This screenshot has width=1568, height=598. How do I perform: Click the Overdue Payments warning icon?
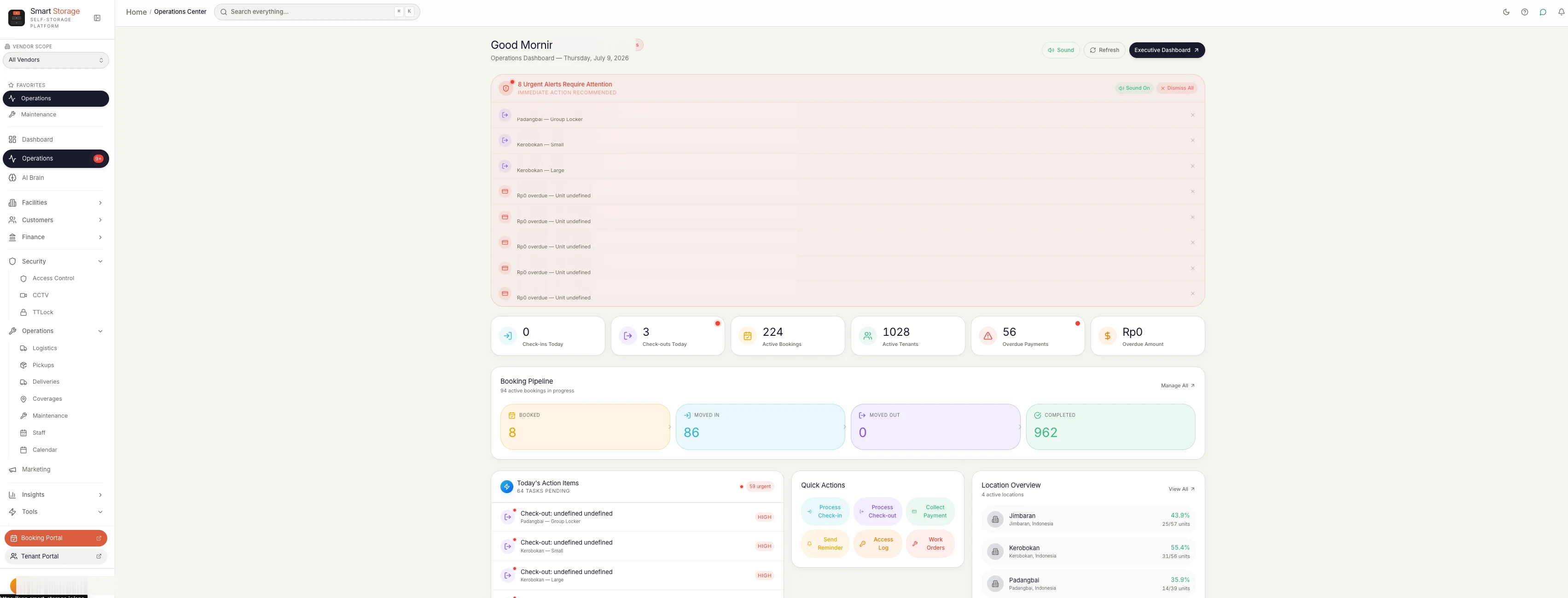pyautogui.click(x=988, y=335)
